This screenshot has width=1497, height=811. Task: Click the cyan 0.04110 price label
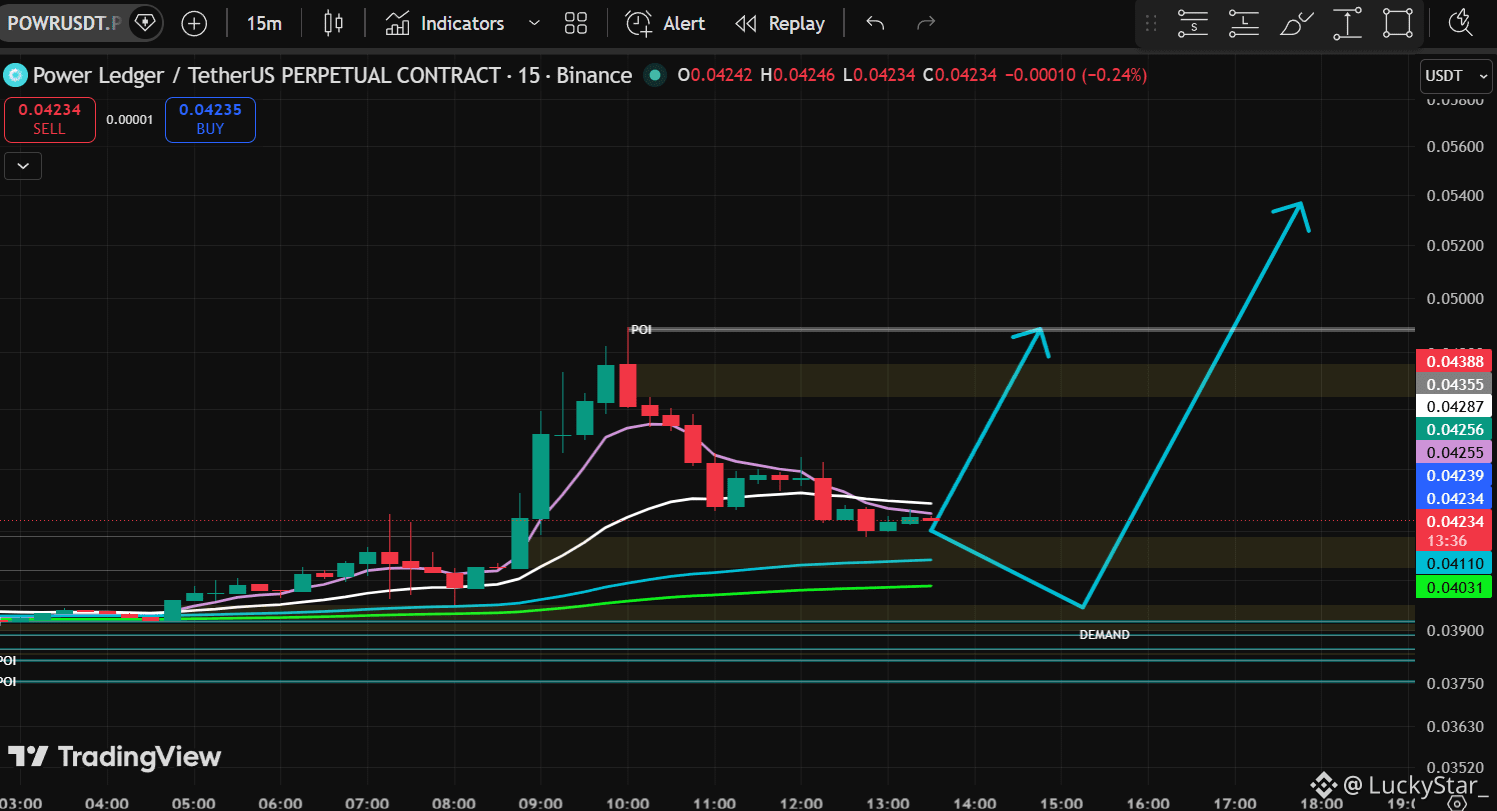[1455, 563]
